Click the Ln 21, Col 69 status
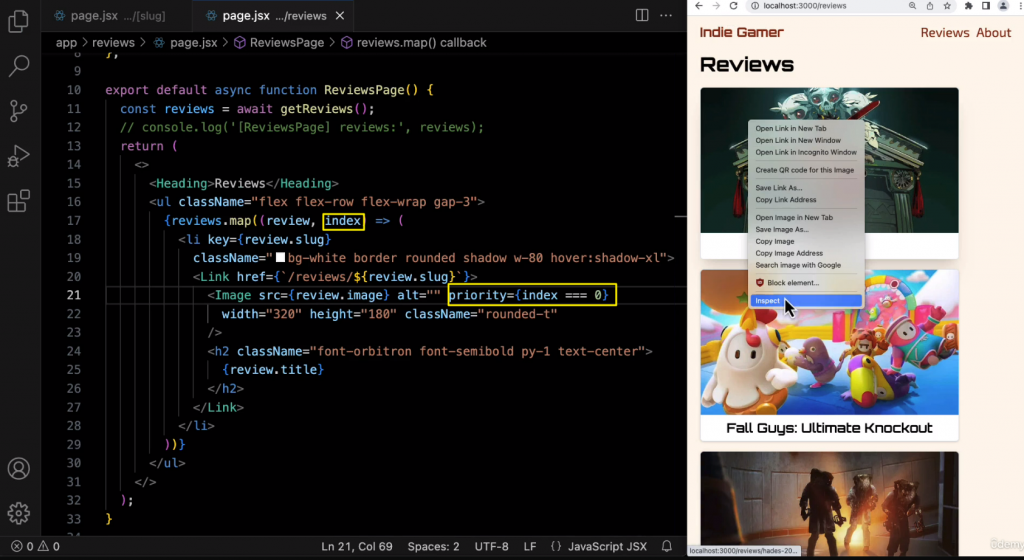This screenshot has width=1024, height=560. [357, 546]
